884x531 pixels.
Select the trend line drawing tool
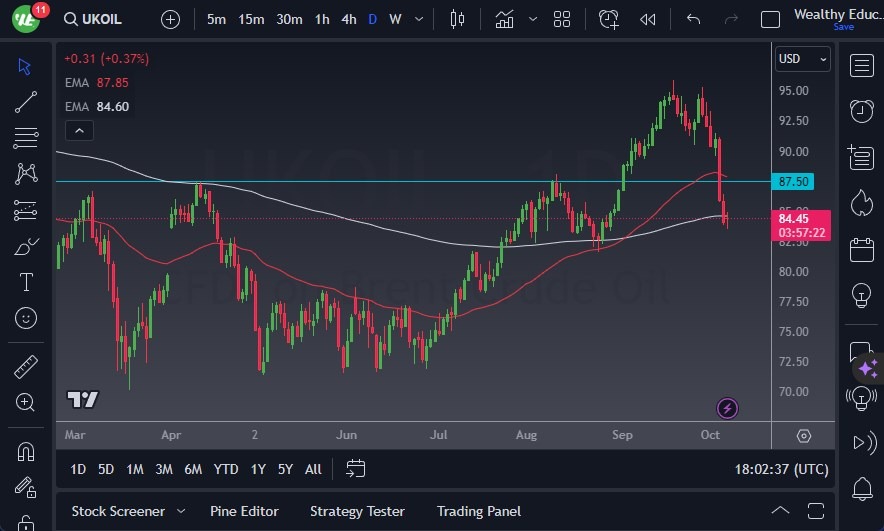coord(26,102)
